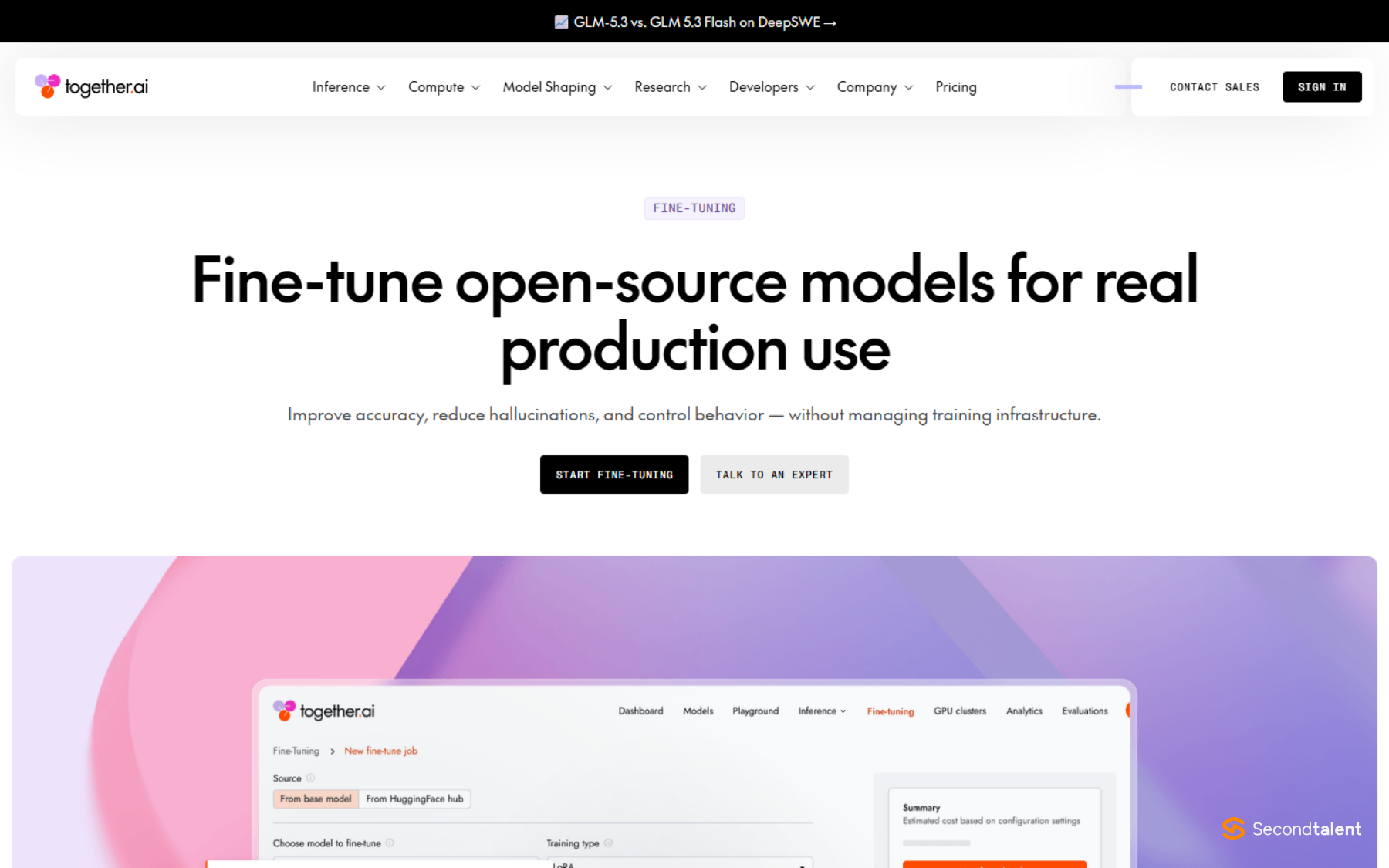The height and width of the screenshot is (868, 1389).
Task: Select the GPU clusters tab in the preview
Action: tap(960, 711)
